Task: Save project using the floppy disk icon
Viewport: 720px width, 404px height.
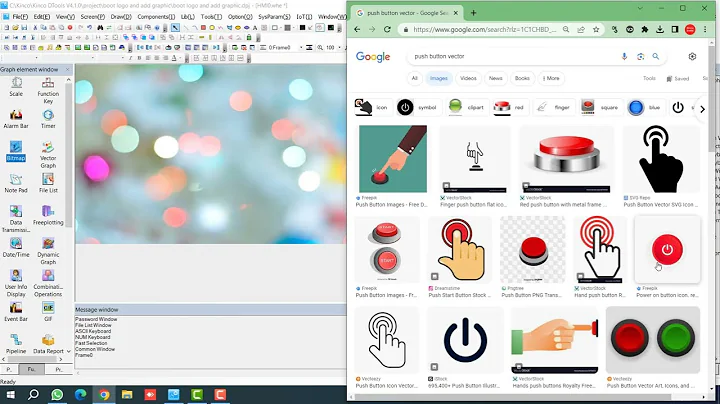Action: pyautogui.click(x=24, y=28)
